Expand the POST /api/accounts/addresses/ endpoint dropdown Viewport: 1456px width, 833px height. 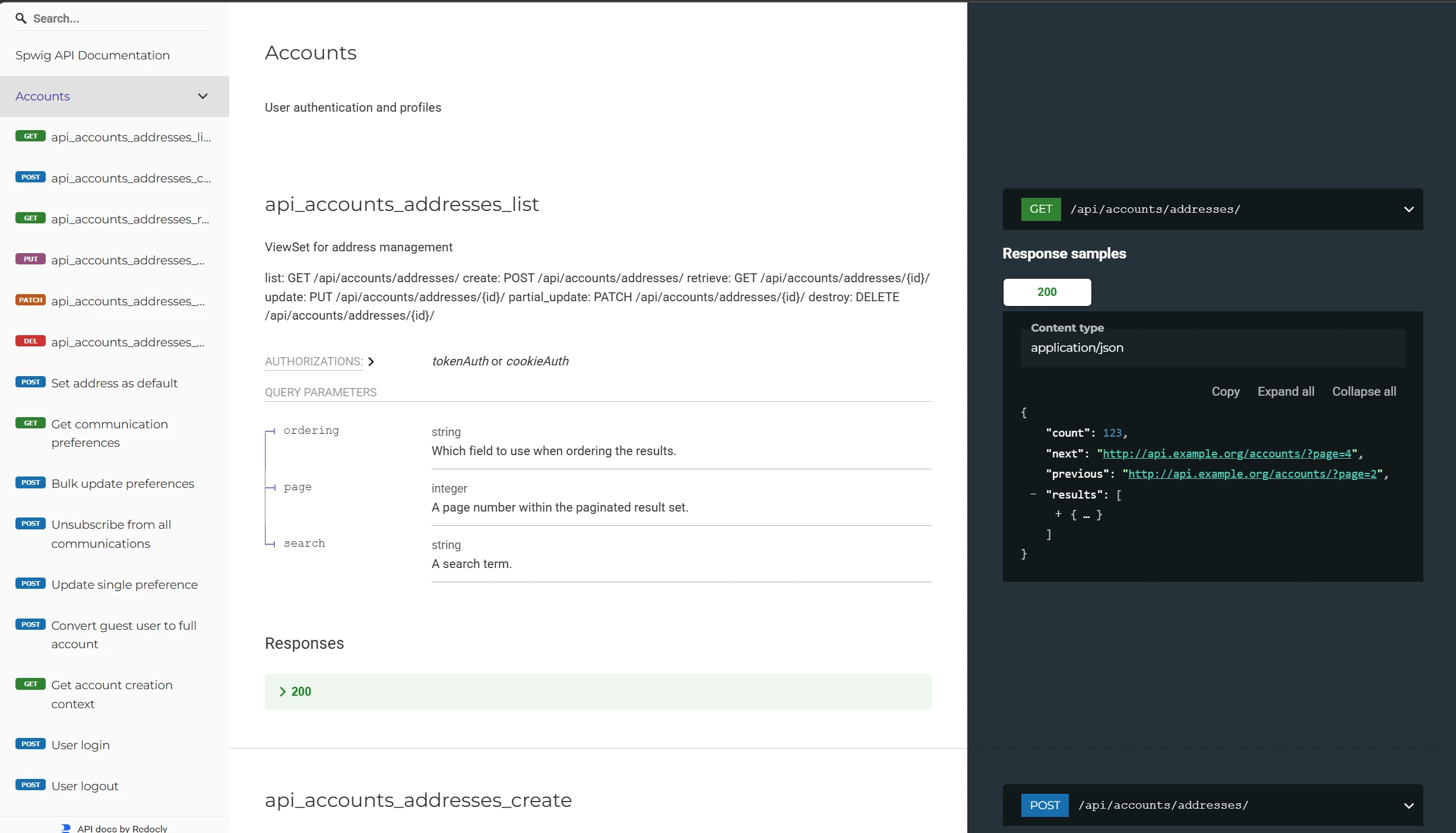pos(1213,806)
